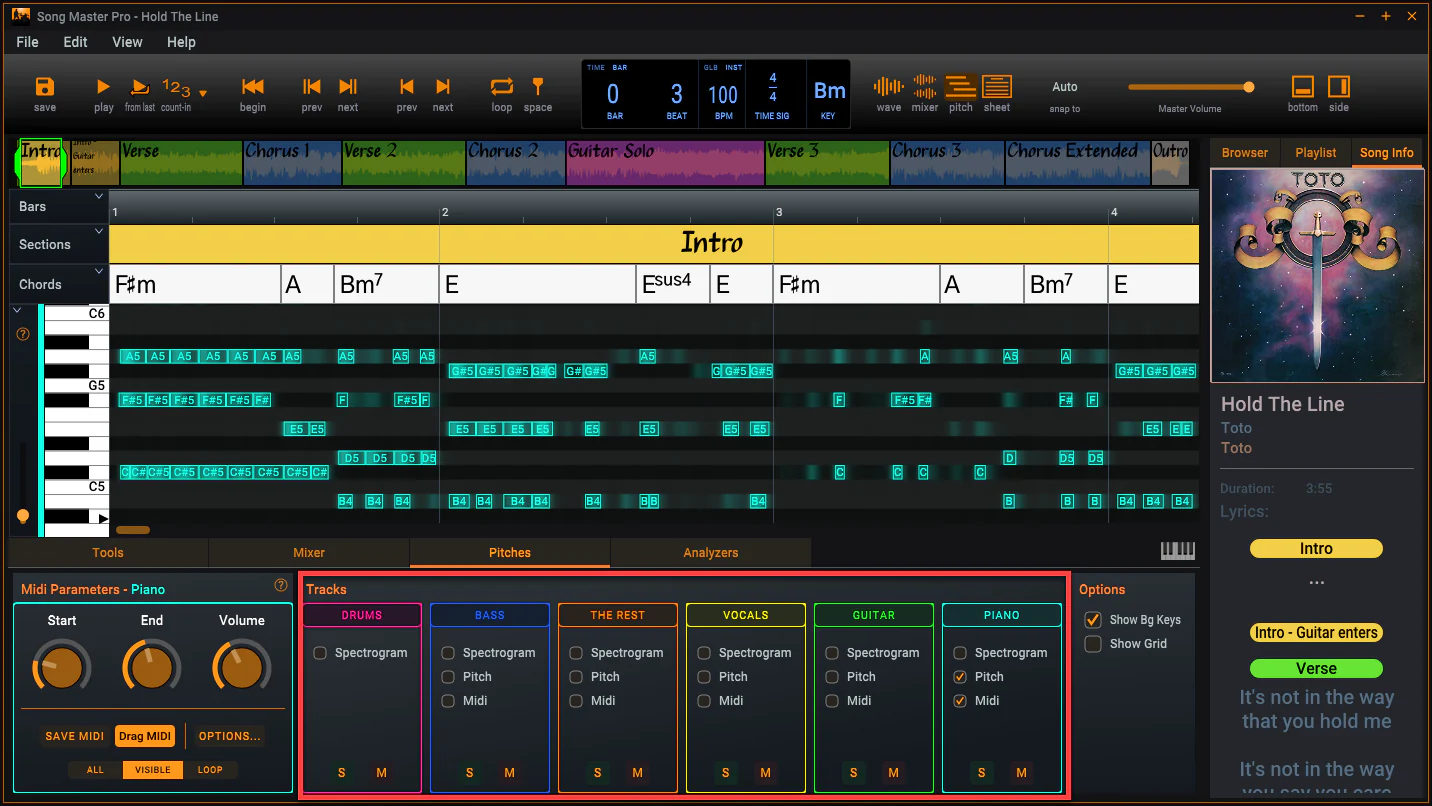Switch to Browser tab
The height and width of the screenshot is (806, 1432).
(x=1245, y=152)
